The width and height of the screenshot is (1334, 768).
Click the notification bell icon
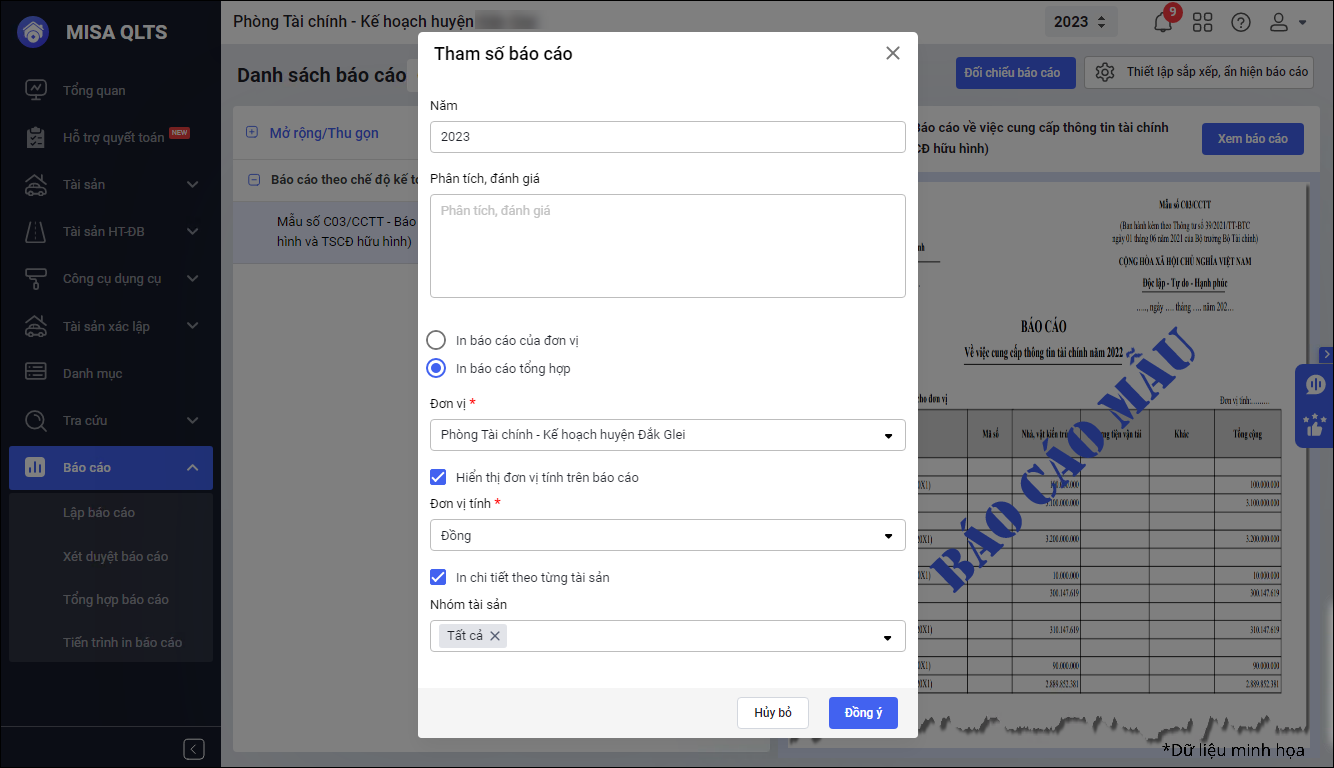coord(1162,22)
